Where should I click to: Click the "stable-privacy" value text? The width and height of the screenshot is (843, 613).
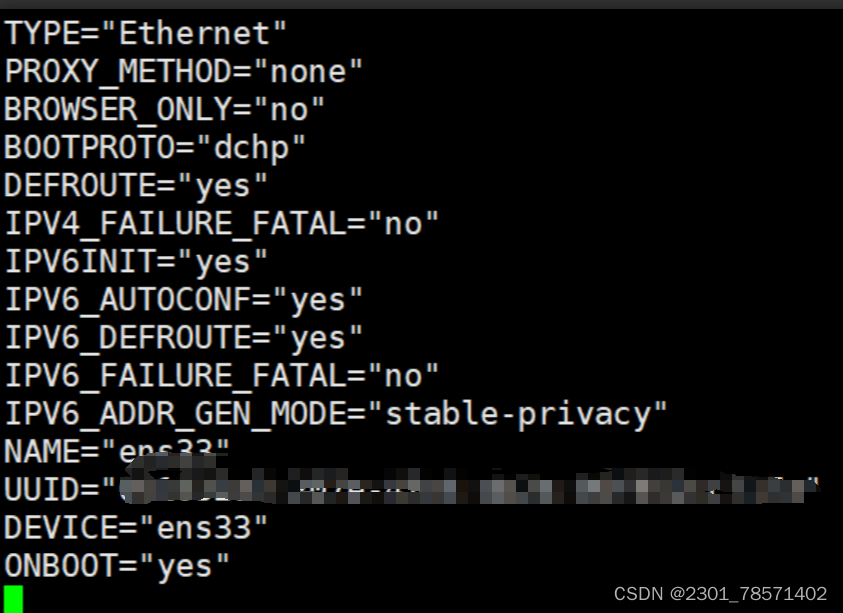click(x=518, y=414)
